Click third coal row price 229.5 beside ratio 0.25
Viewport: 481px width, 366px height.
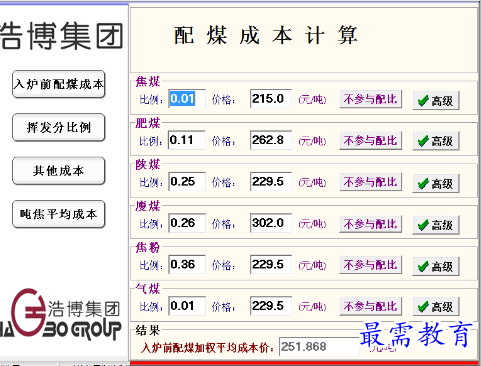point(271,182)
